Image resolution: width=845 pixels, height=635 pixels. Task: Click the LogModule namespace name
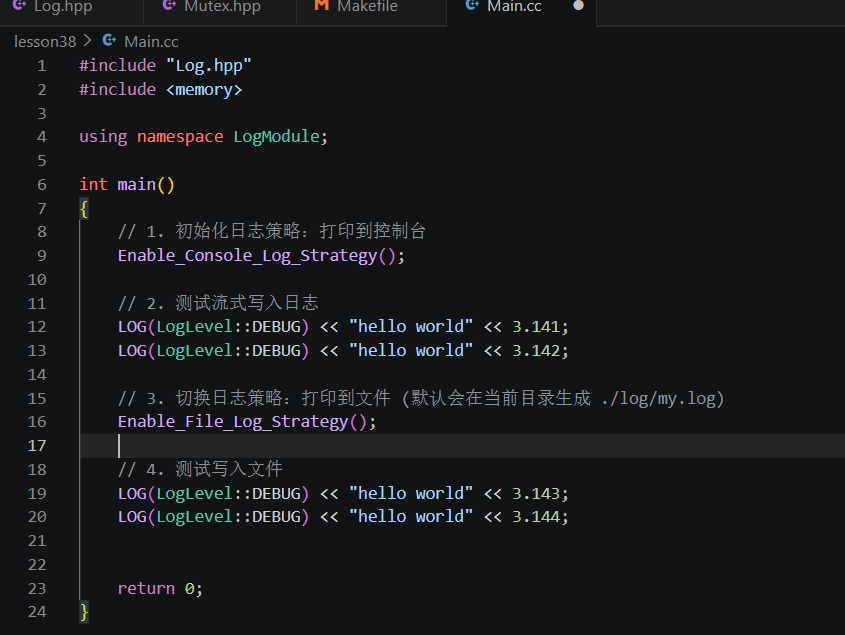pos(276,137)
